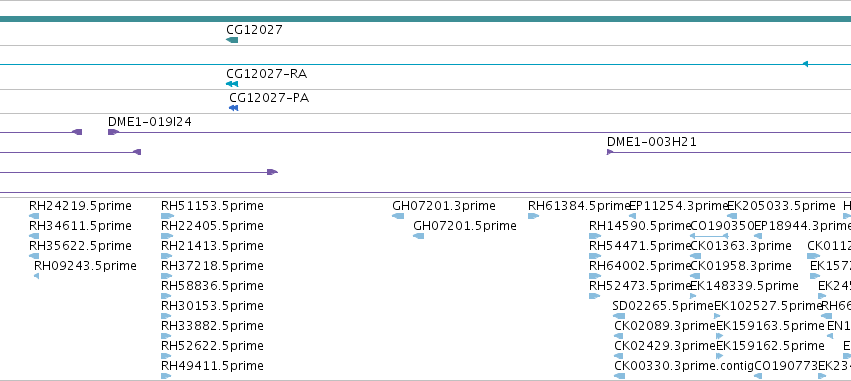851x381 pixels.
Task: Click the DME1-019I24 clone label
Action: 150,122
